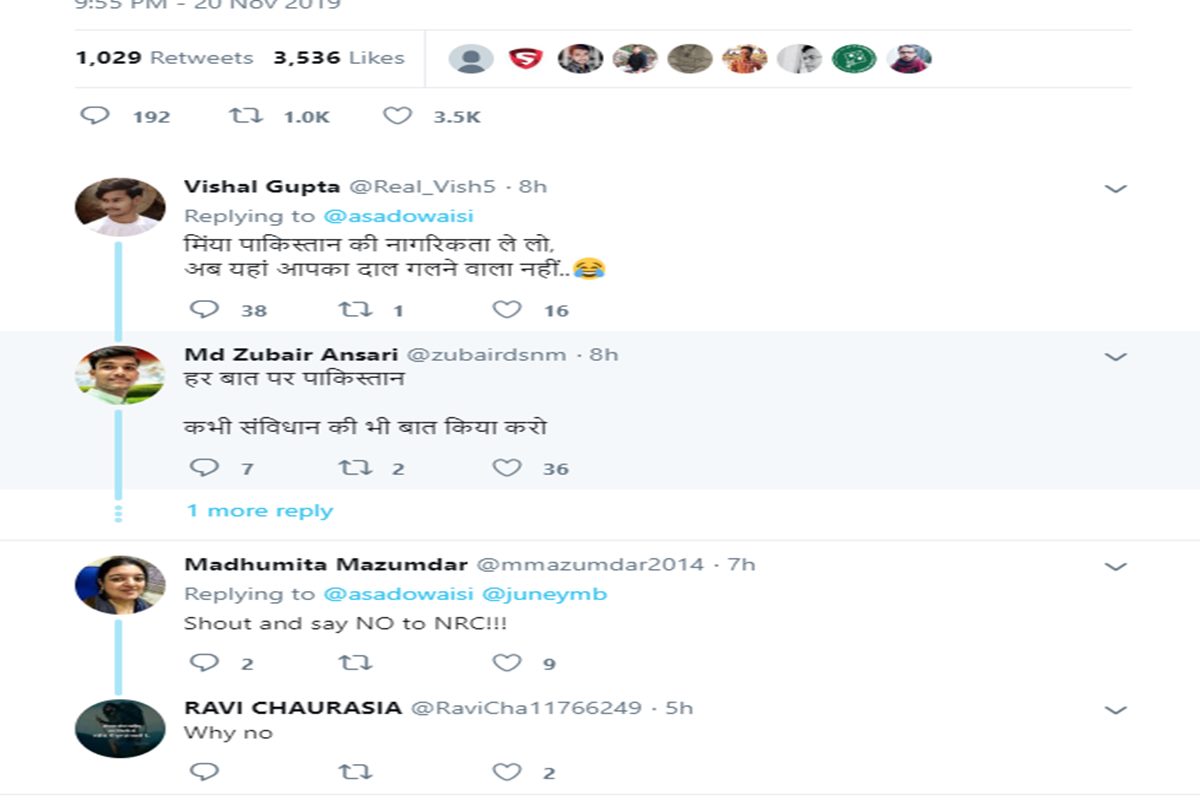Like Vishal Gupta's reply
This screenshot has width=1200, height=800.
click(x=507, y=309)
